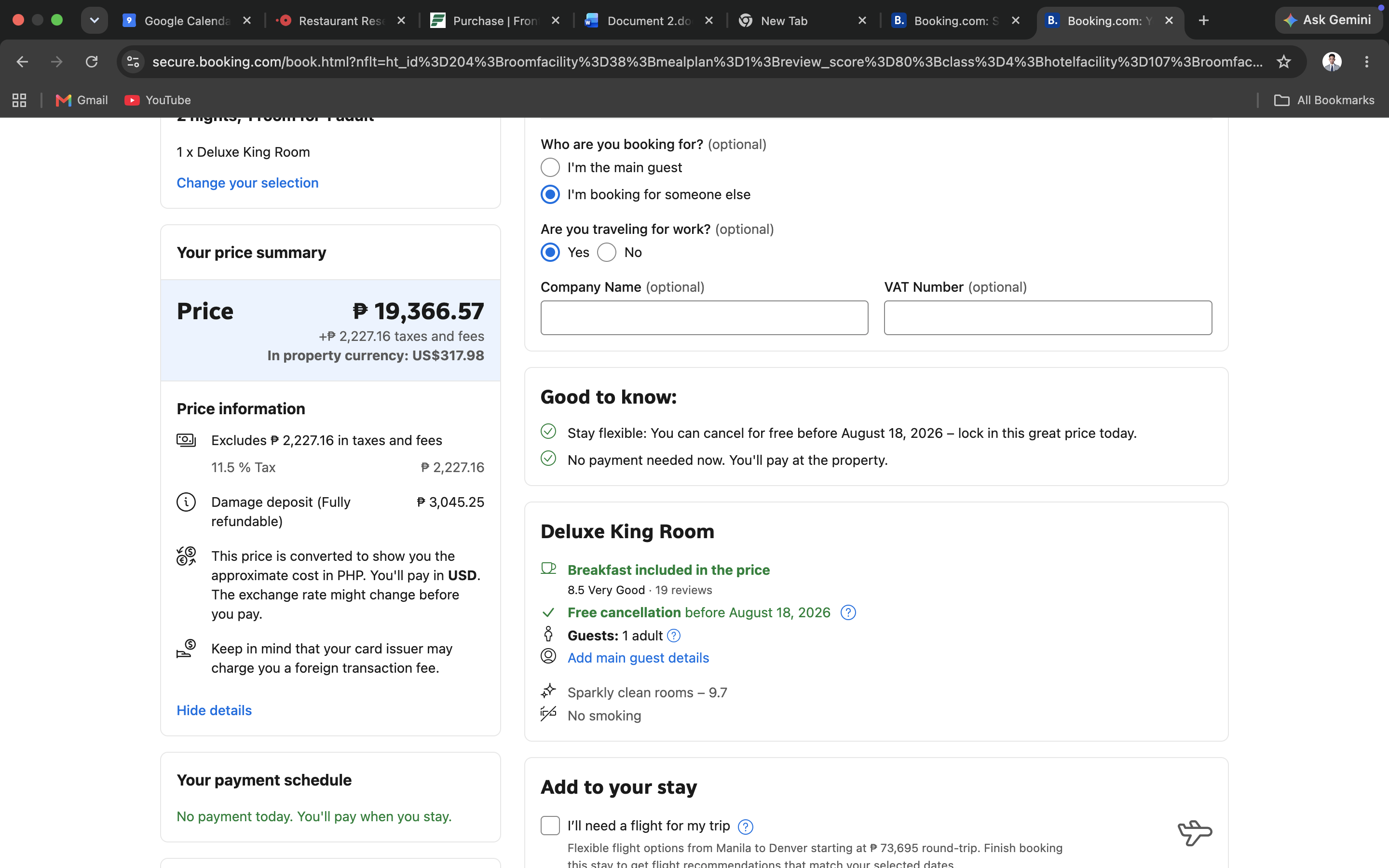Open Chrome three-dot menu

1367,62
